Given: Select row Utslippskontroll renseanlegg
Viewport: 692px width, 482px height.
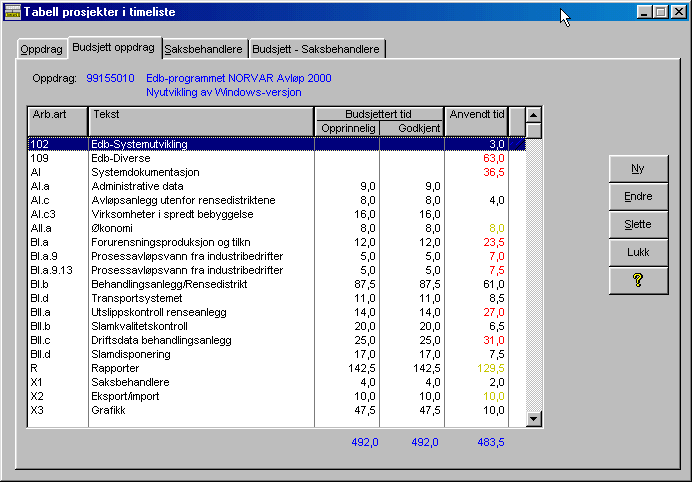Looking at the screenshot, I should 277,313.
